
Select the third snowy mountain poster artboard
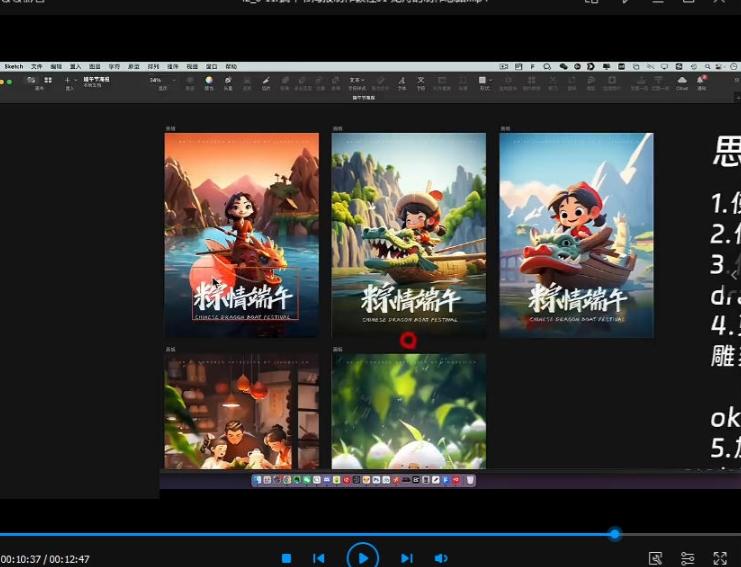point(576,234)
